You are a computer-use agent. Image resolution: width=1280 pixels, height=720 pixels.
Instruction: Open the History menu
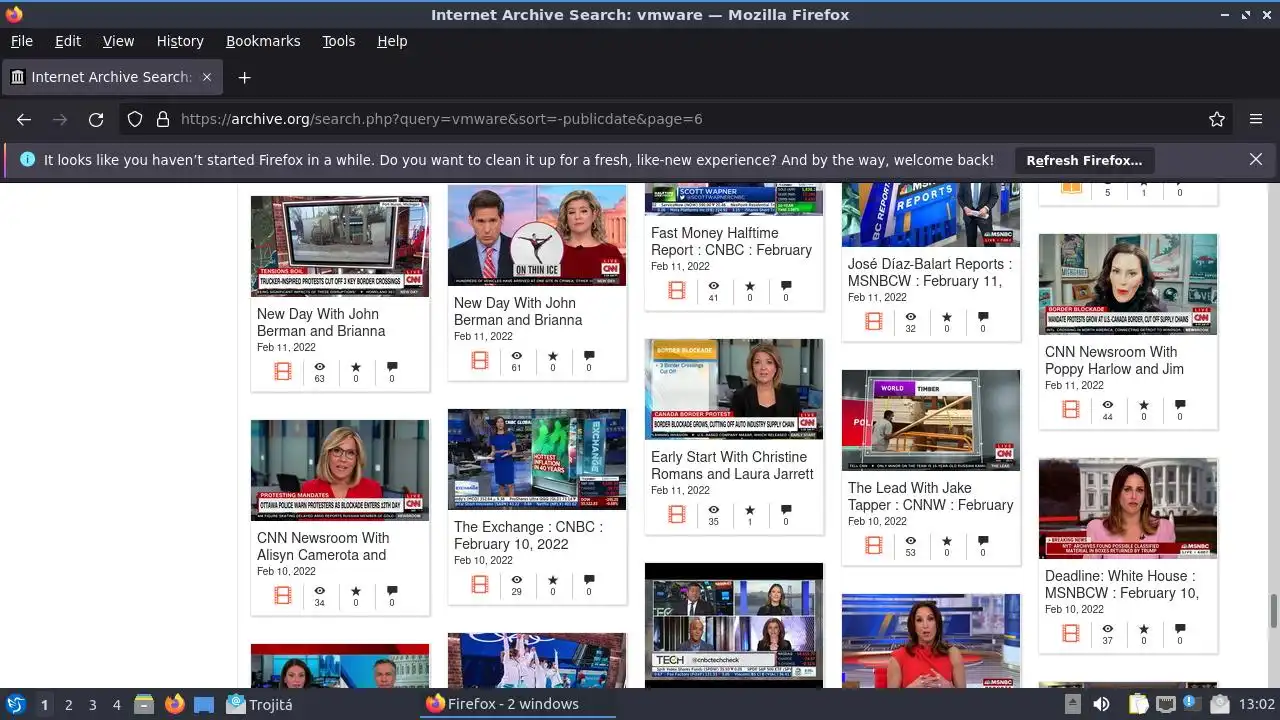(180, 41)
